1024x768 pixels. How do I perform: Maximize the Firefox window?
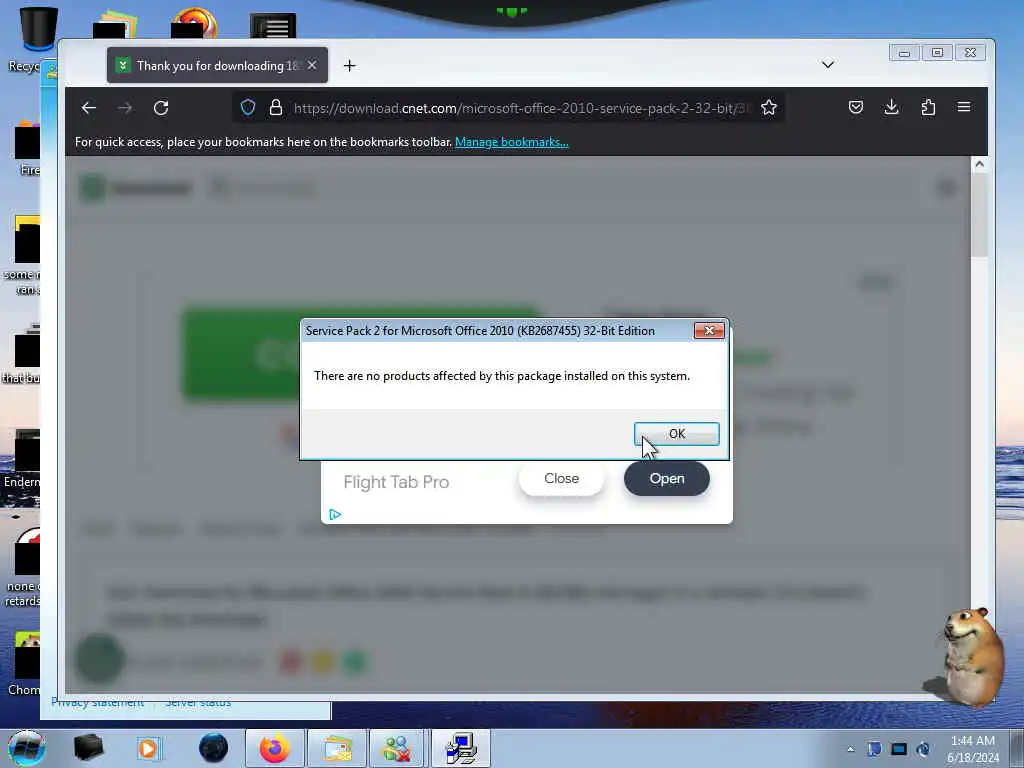pyautogui.click(x=937, y=53)
